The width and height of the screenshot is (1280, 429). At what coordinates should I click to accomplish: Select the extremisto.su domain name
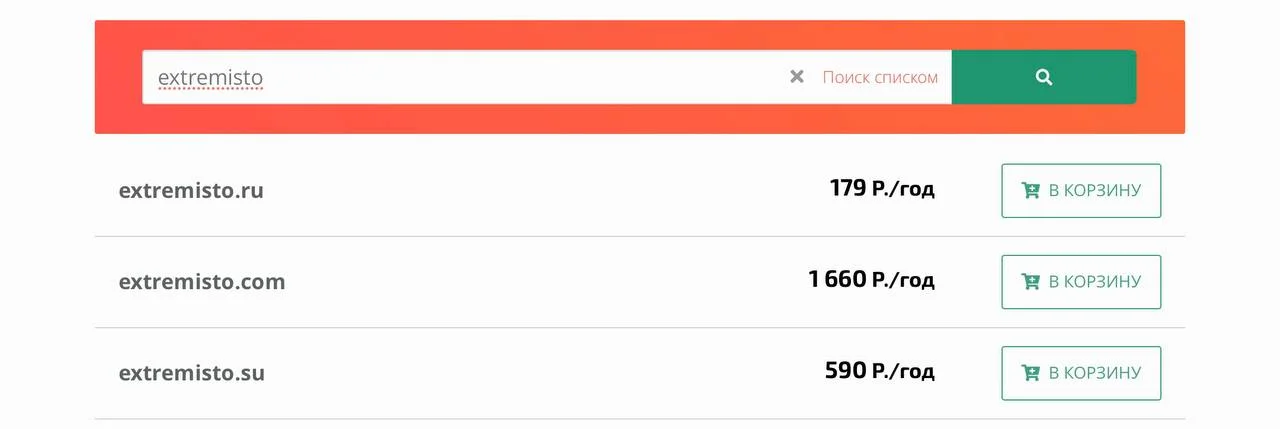(192, 373)
